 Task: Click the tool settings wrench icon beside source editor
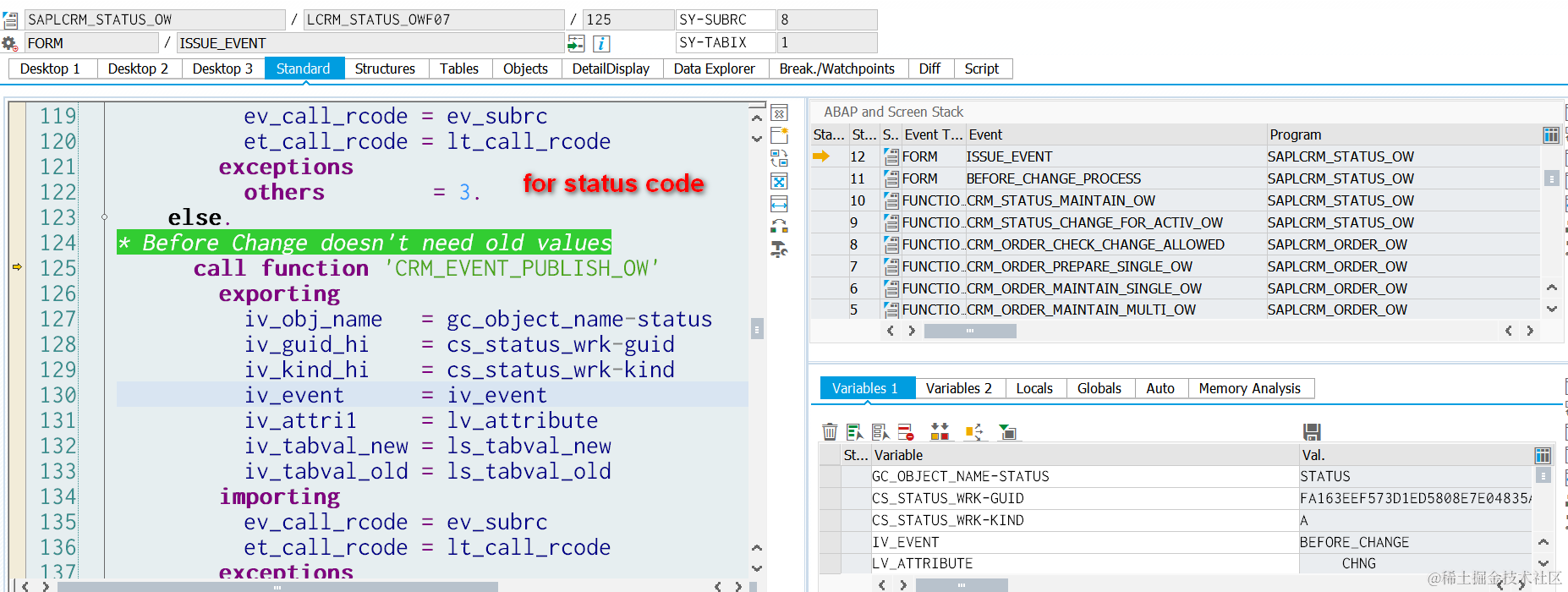779,249
